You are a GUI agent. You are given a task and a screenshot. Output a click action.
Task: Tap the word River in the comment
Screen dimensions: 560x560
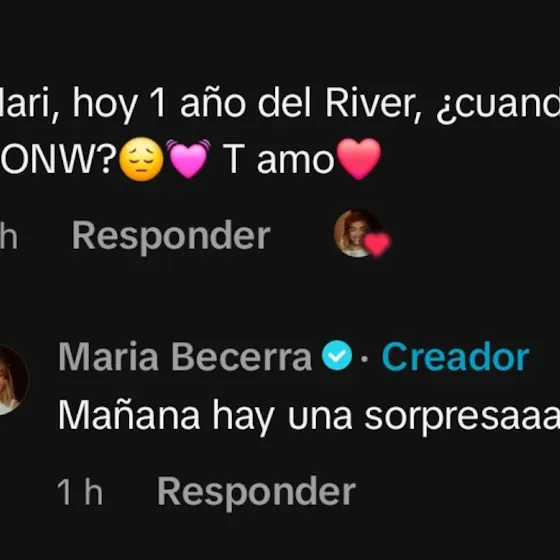(373, 104)
